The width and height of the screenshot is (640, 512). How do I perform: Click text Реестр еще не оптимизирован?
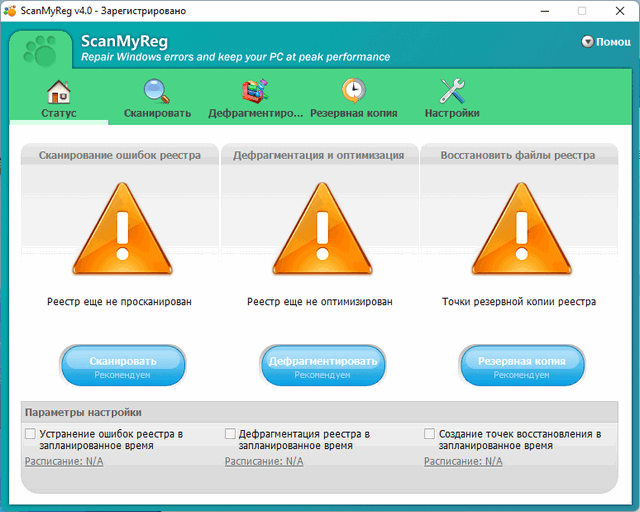[x=320, y=302]
